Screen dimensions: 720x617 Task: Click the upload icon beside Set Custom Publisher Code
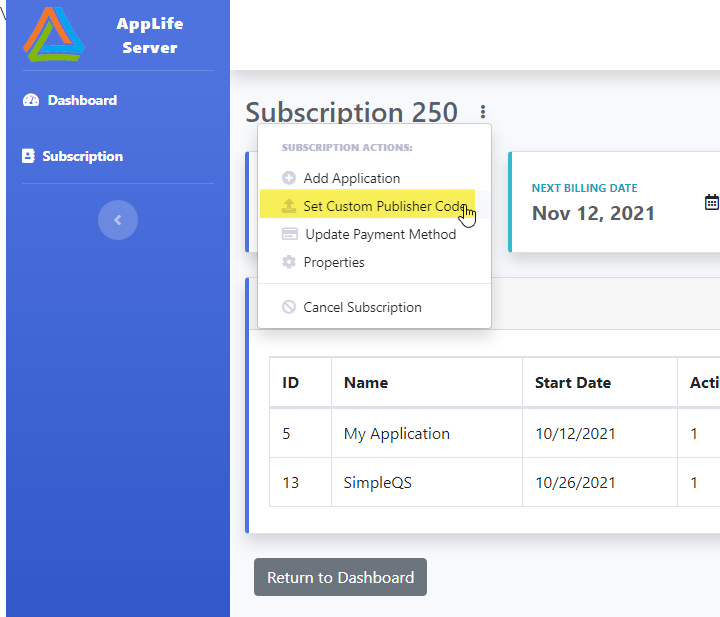(x=289, y=206)
